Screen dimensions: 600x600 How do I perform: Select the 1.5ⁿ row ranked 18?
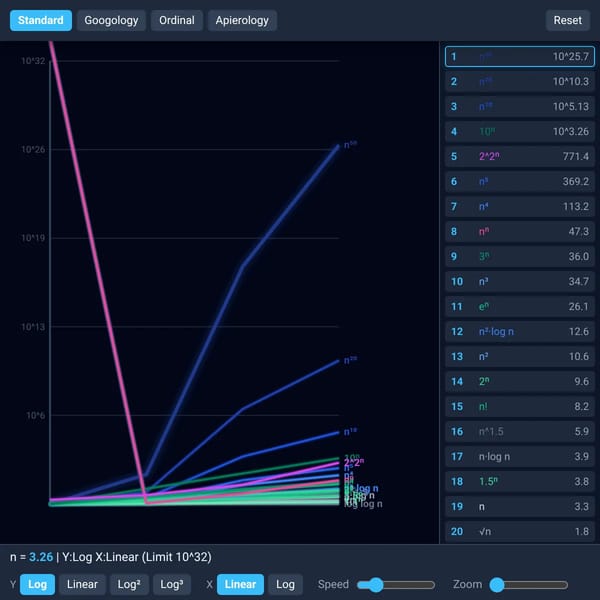tap(520, 481)
